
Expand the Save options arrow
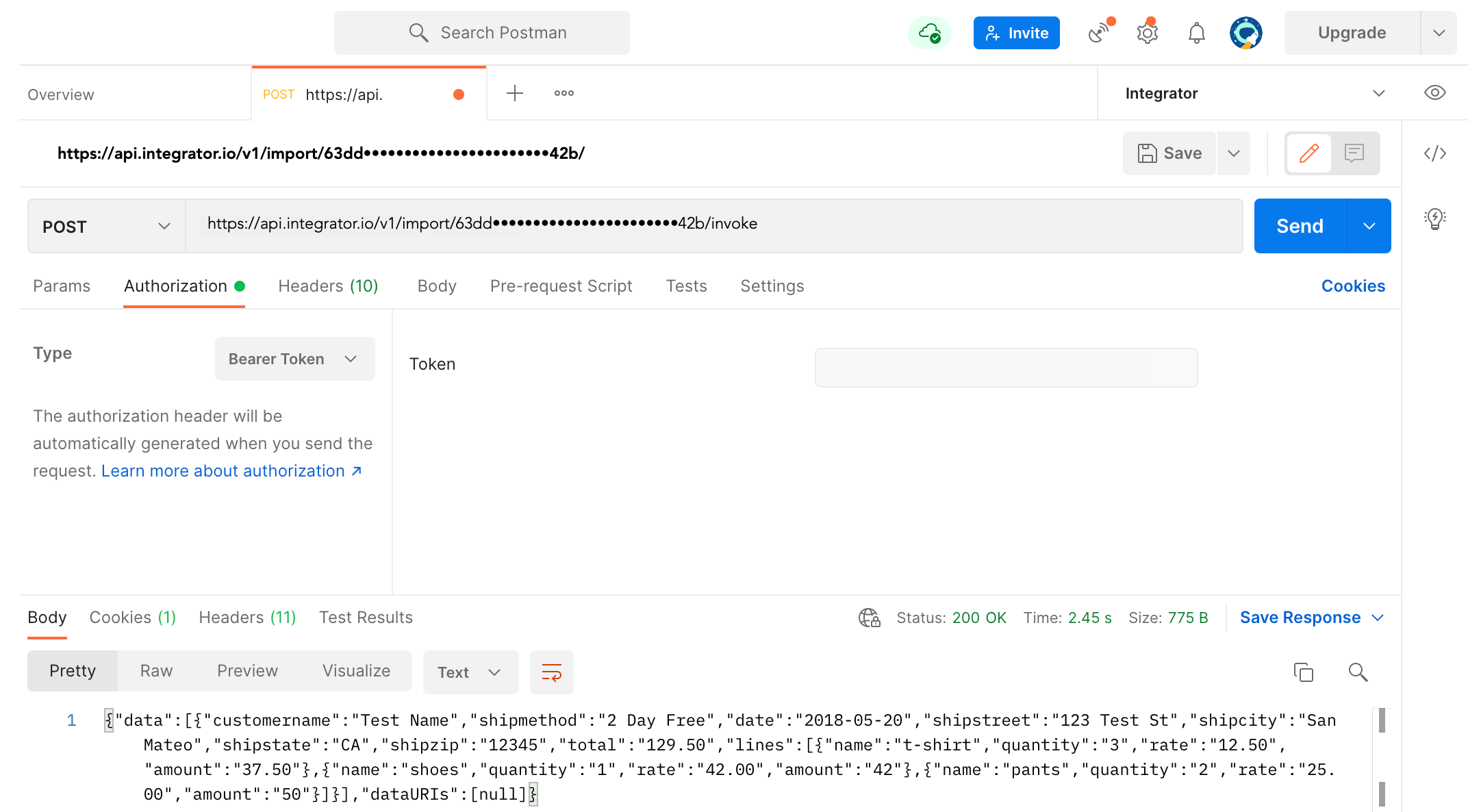(1234, 153)
